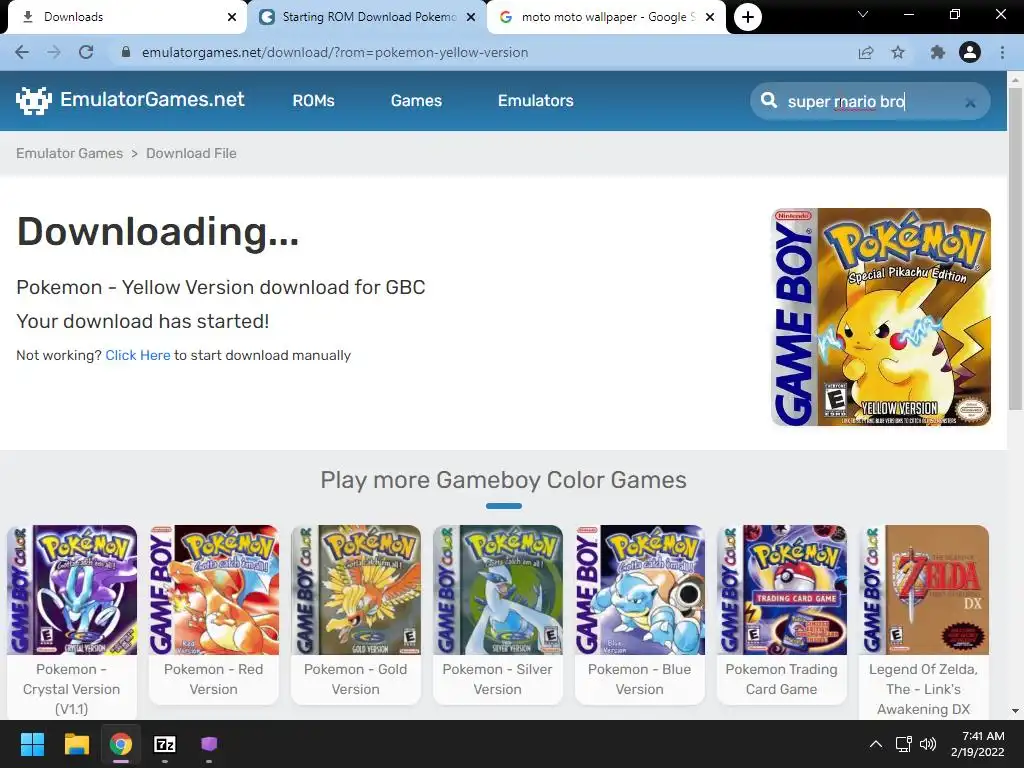Open Chrome's three-dot menu
Viewport: 1024px width, 768px height.
coord(1002,52)
